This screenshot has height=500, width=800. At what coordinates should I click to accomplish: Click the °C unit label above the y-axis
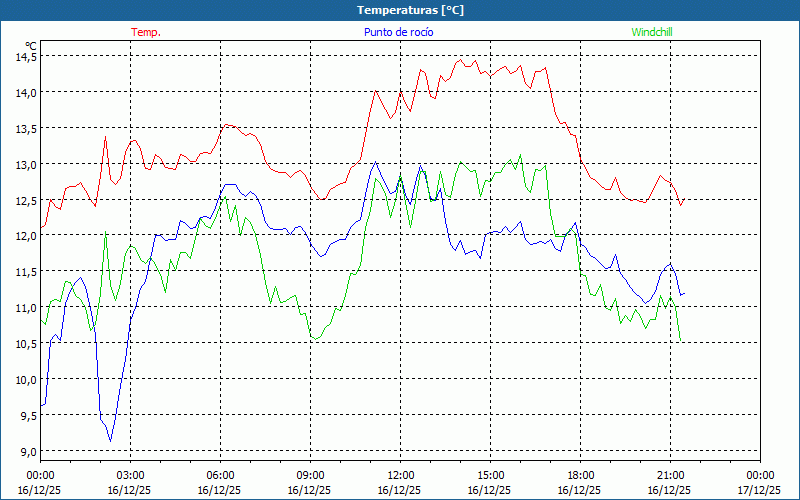[x=31, y=45]
